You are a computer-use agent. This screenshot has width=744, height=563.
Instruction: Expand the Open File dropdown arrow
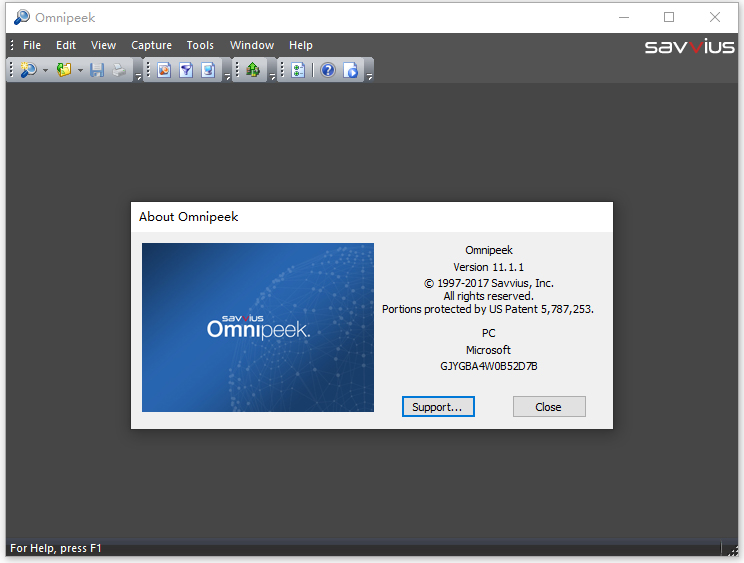(80, 70)
